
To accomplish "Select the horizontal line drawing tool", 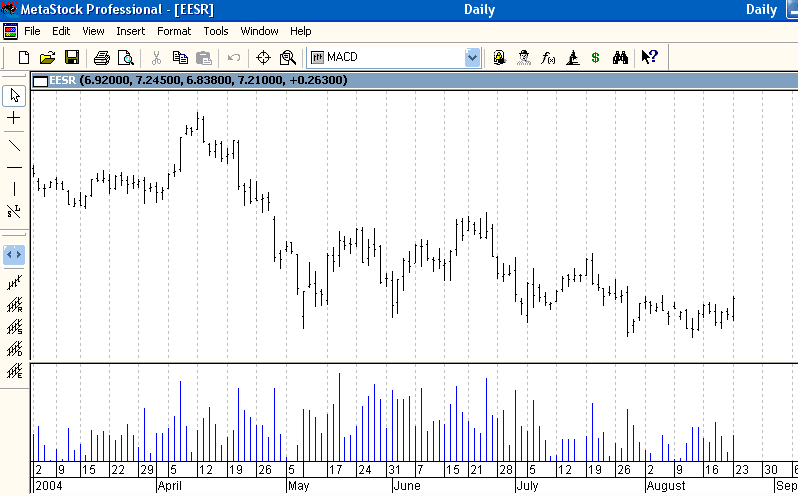I will [x=14, y=167].
